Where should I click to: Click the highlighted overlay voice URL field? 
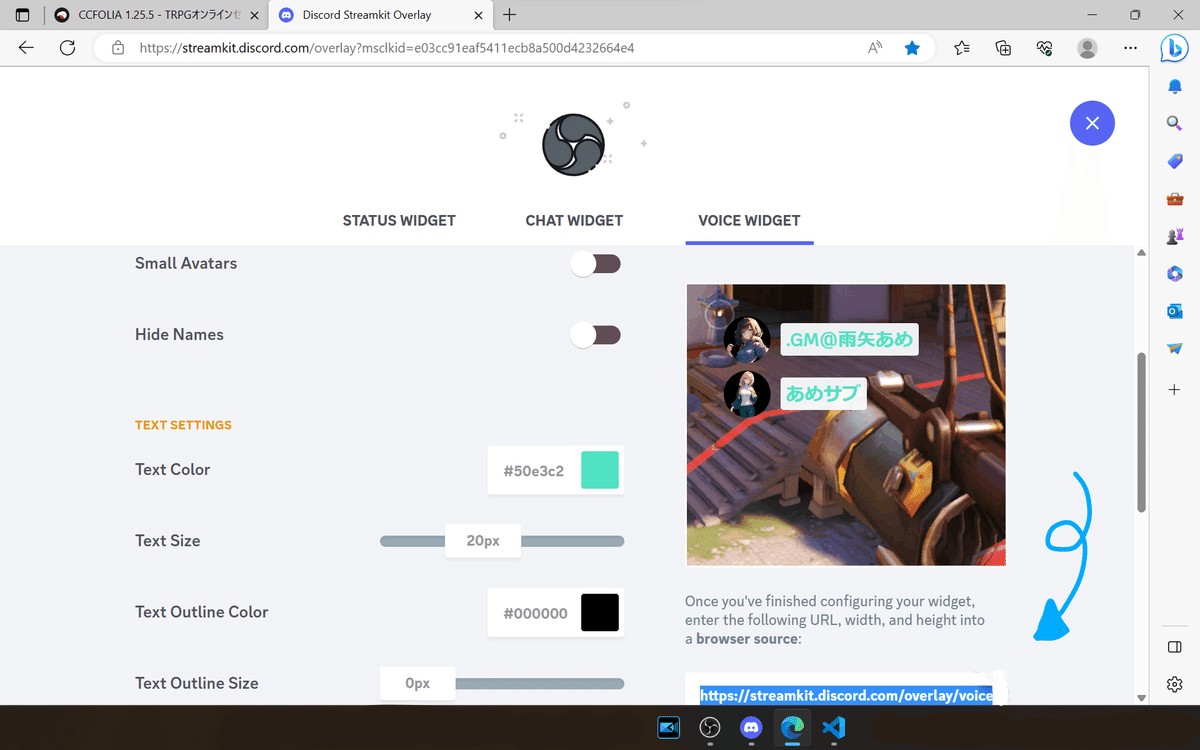(x=846, y=695)
